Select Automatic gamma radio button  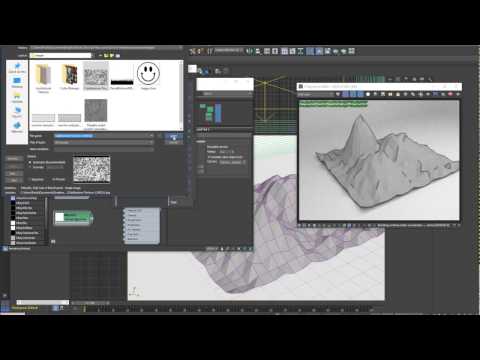tap(30, 162)
